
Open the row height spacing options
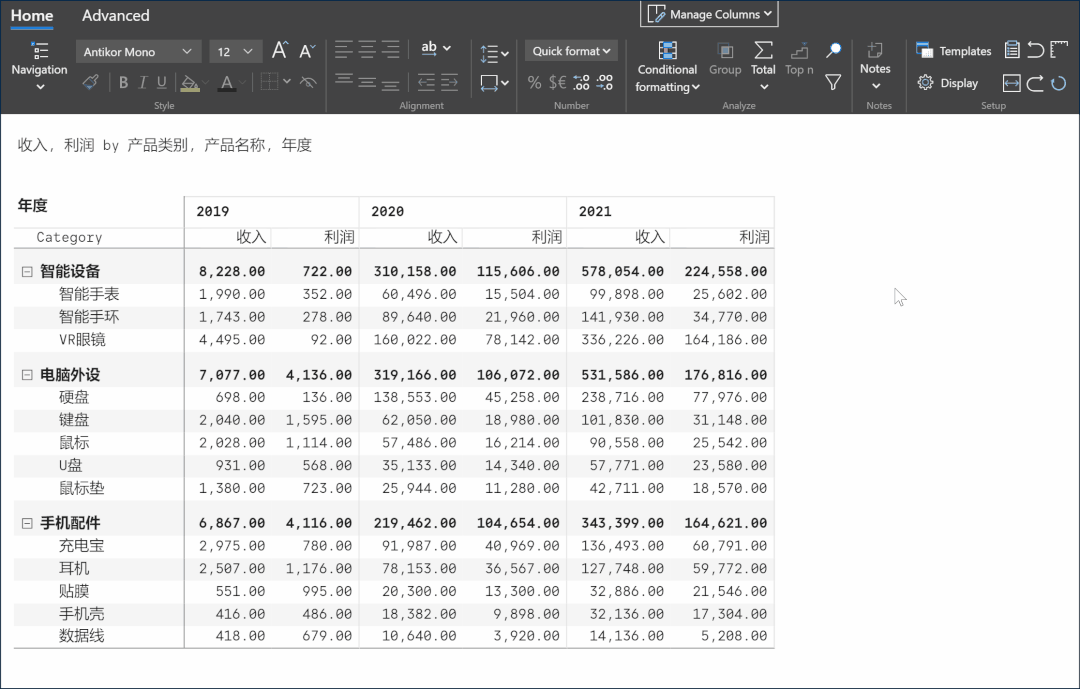tap(494, 53)
